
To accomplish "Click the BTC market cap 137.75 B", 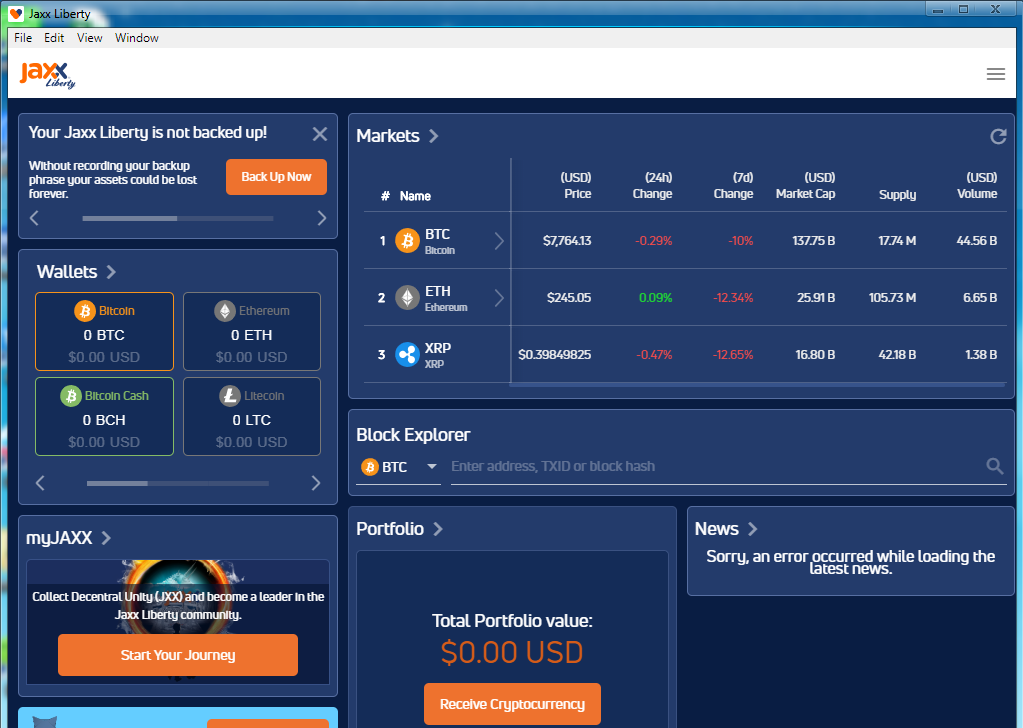I will point(814,241).
